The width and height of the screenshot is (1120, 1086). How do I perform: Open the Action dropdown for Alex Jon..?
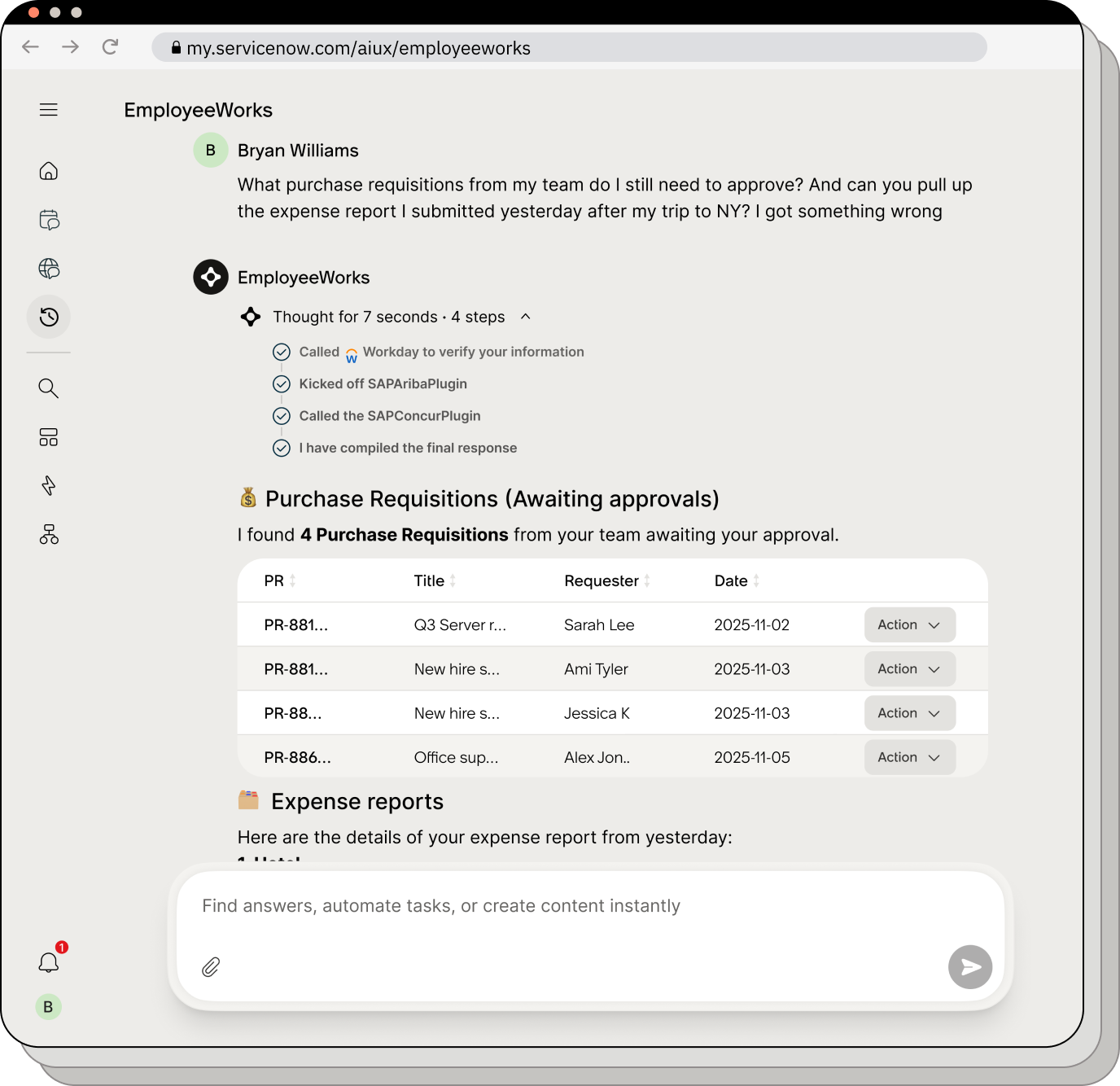[909, 757]
